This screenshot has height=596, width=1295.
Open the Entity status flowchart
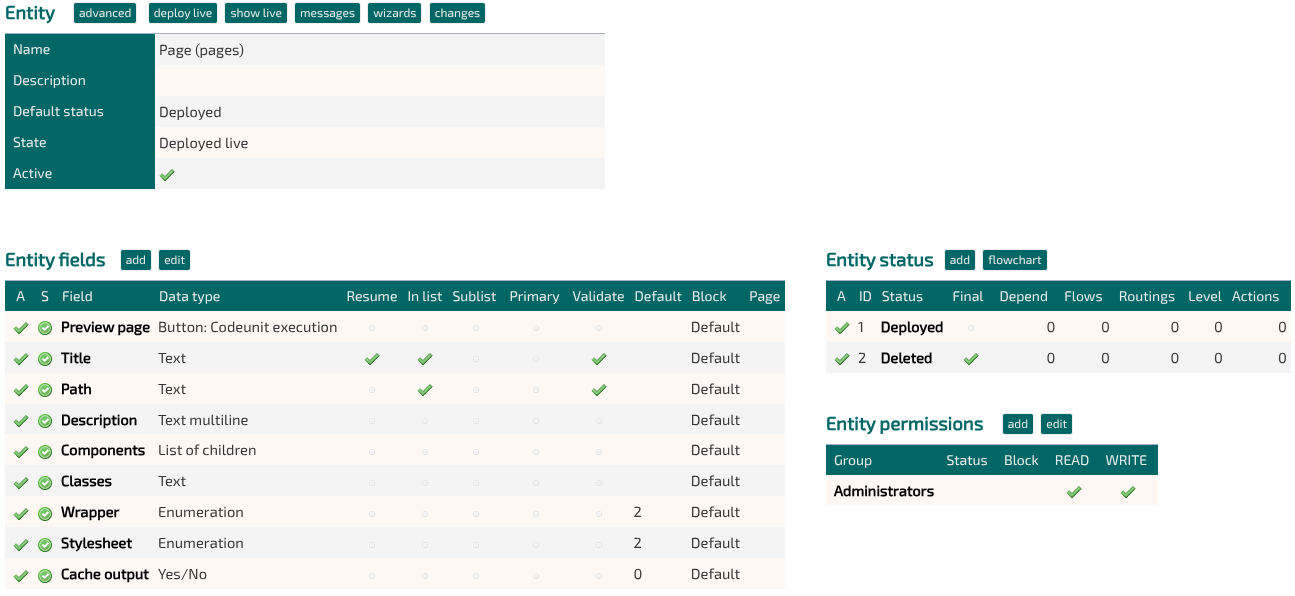[x=1015, y=260]
